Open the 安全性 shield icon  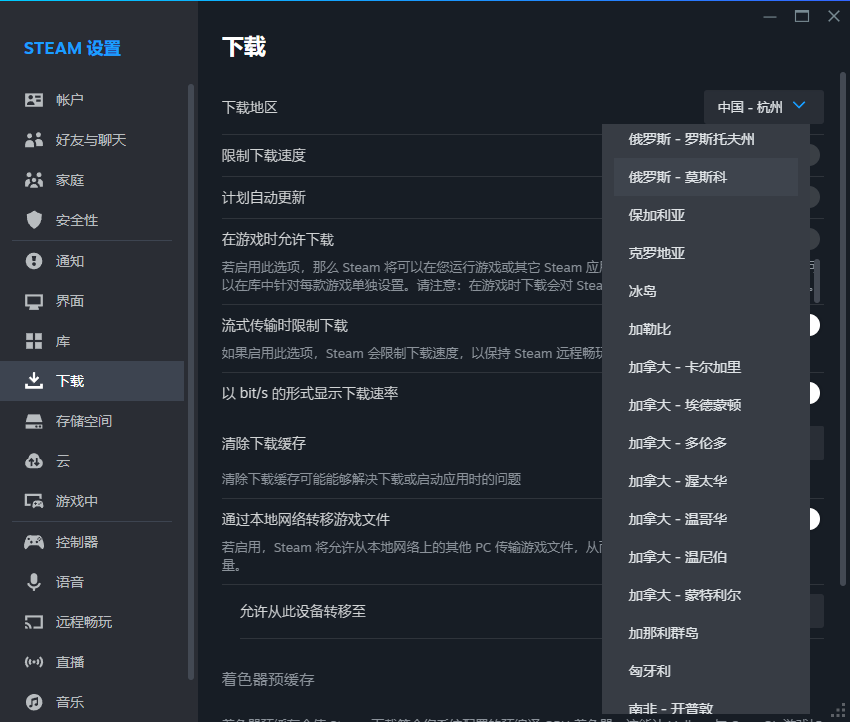[x=34, y=220]
